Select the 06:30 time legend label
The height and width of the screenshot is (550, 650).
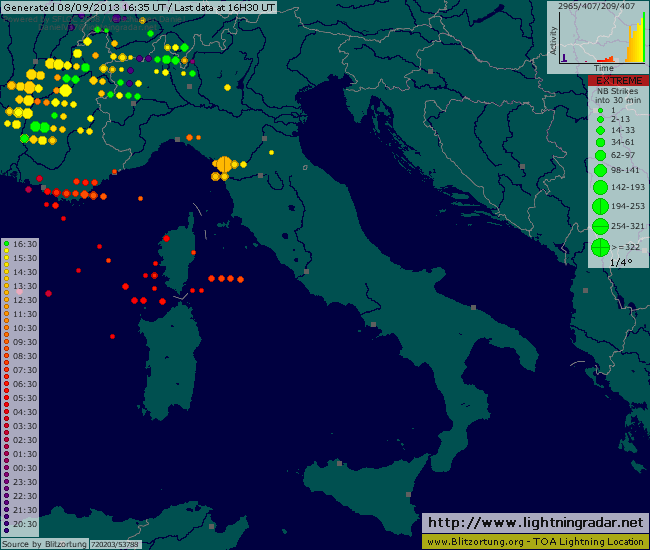coord(25,384)
